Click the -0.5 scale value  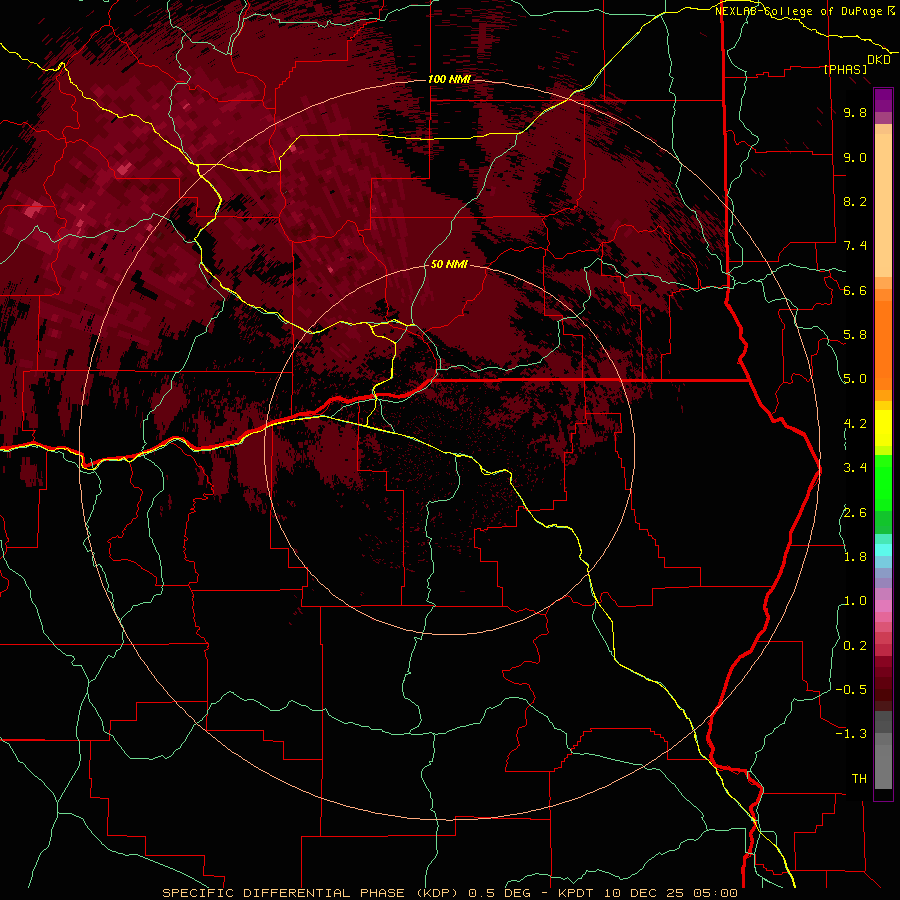tap(851, 690)
